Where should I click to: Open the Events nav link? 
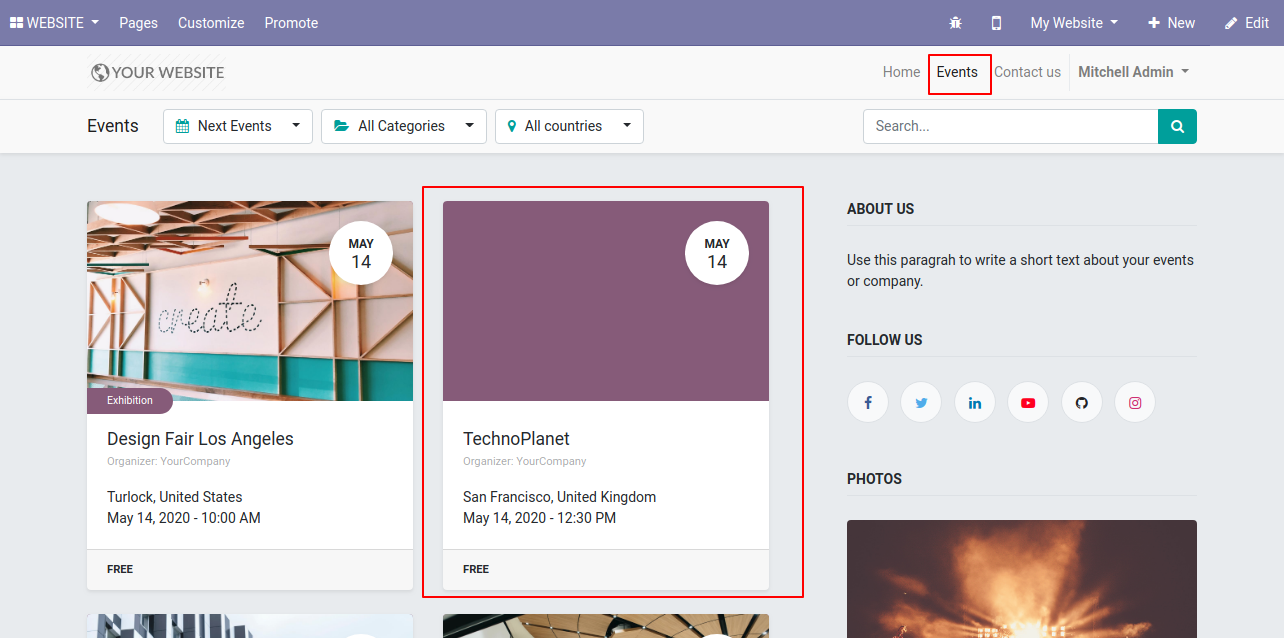[x=957, y=72]
